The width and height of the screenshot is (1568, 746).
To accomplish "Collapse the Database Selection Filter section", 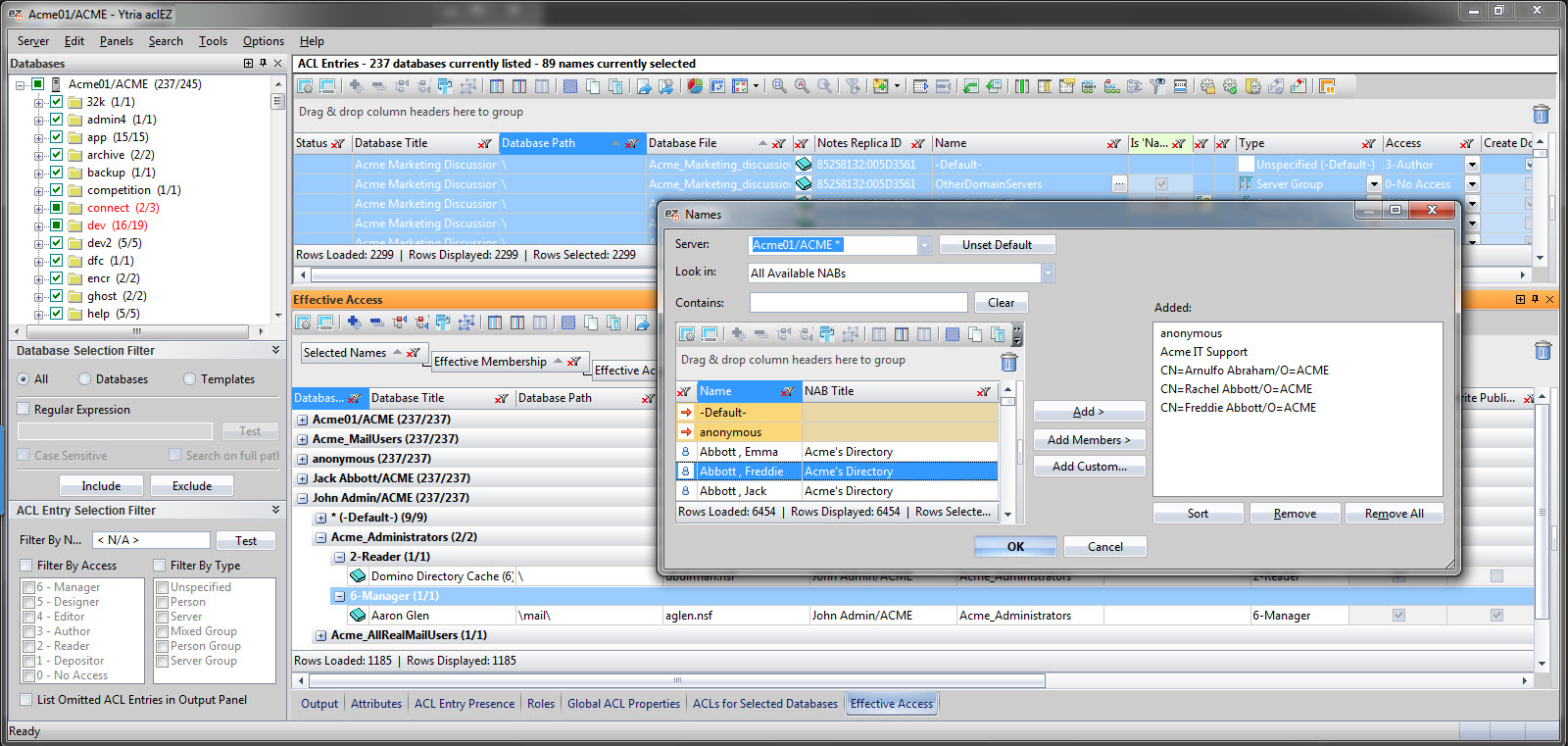I will pos(275,350).
